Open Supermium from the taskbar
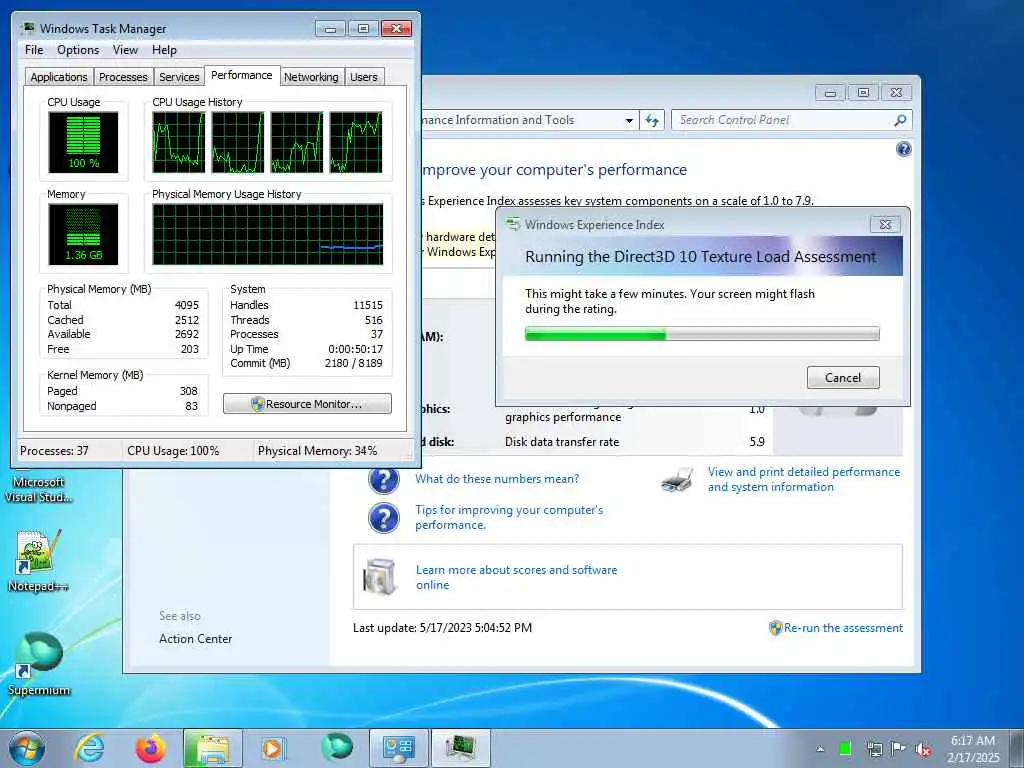Viewport: 1024px width, 768px height. (x=336, y=748)
